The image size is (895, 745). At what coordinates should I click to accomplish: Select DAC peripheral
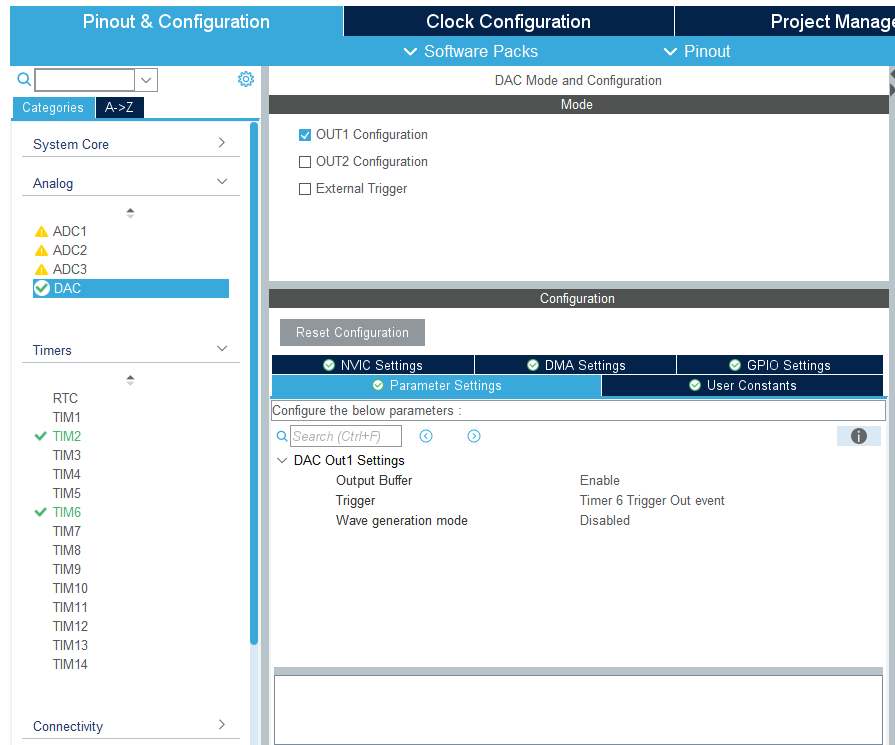coord(131,288)
